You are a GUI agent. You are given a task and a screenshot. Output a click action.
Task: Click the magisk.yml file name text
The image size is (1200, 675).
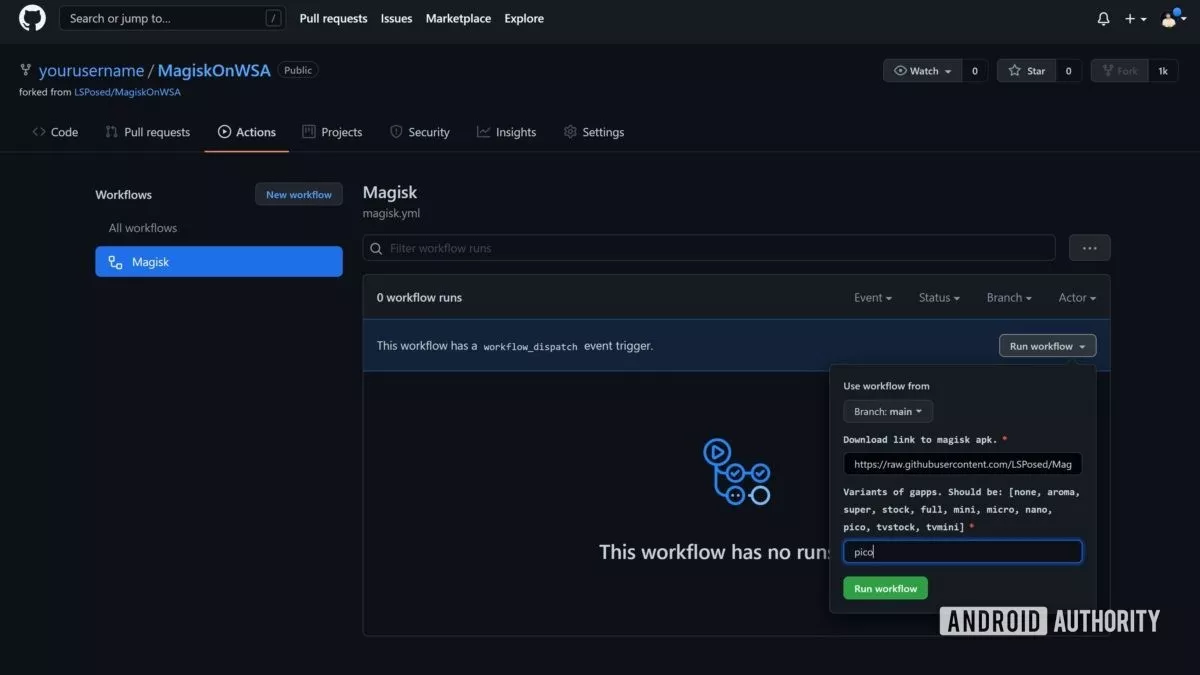pyautogui.click(x=392, y=213)
